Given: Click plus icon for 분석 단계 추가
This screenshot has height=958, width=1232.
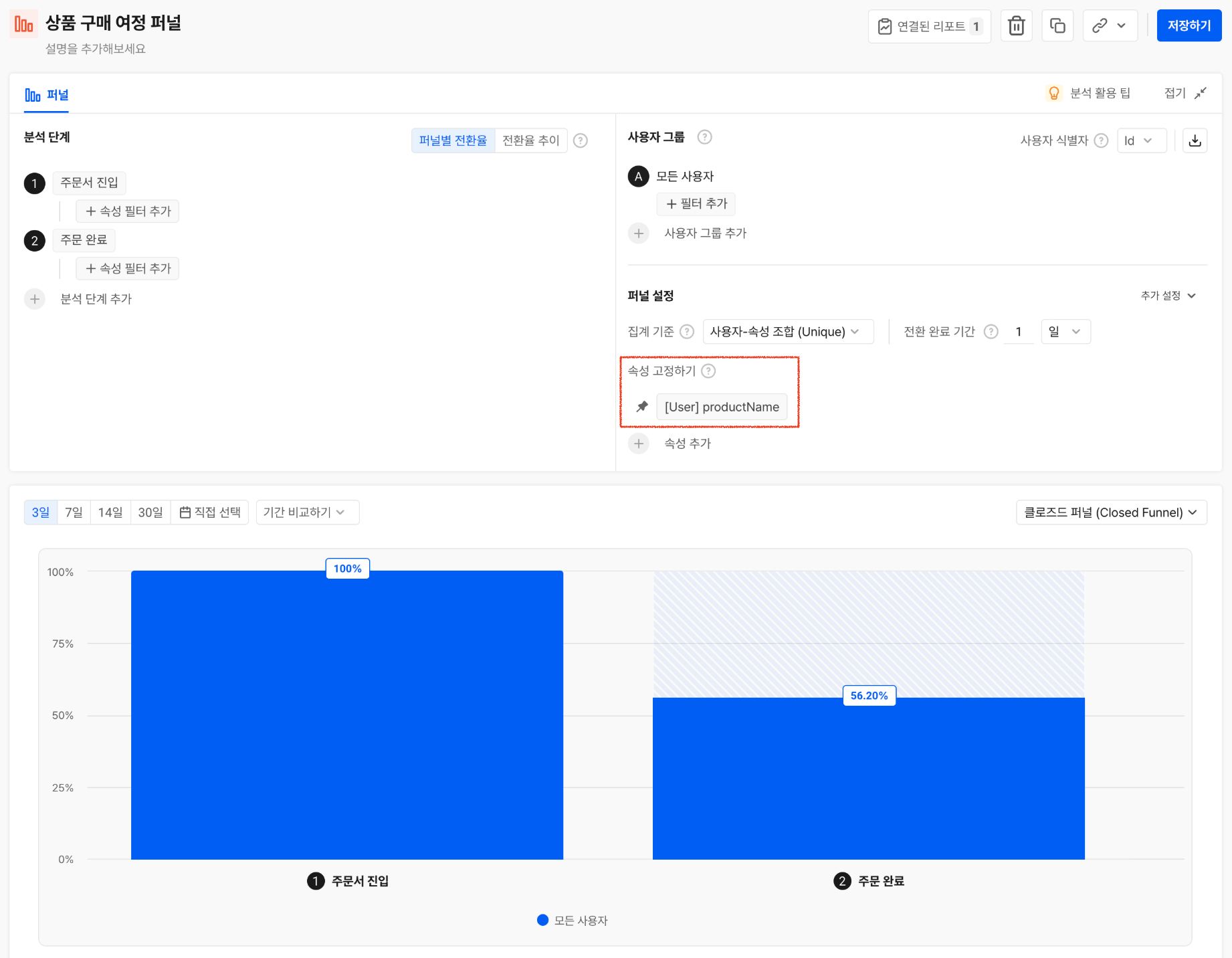Looking at the screenshot, I should click(x=35, y=299).
